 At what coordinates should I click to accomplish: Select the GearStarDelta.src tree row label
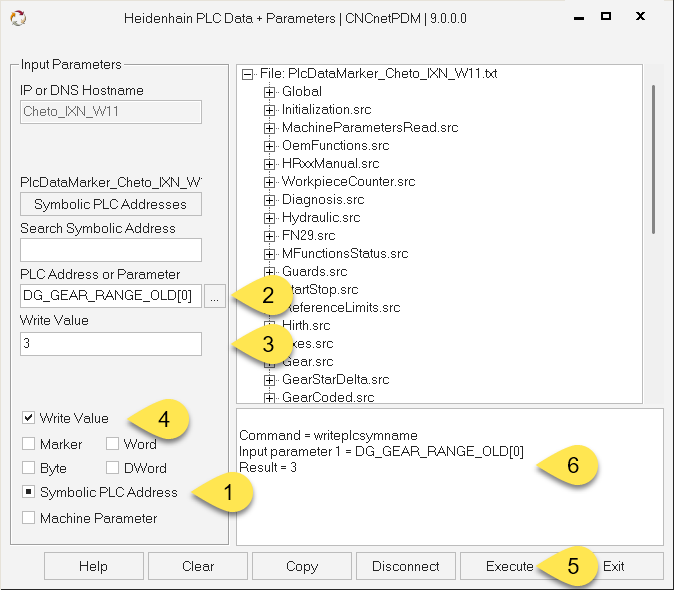tap(335, 380)
